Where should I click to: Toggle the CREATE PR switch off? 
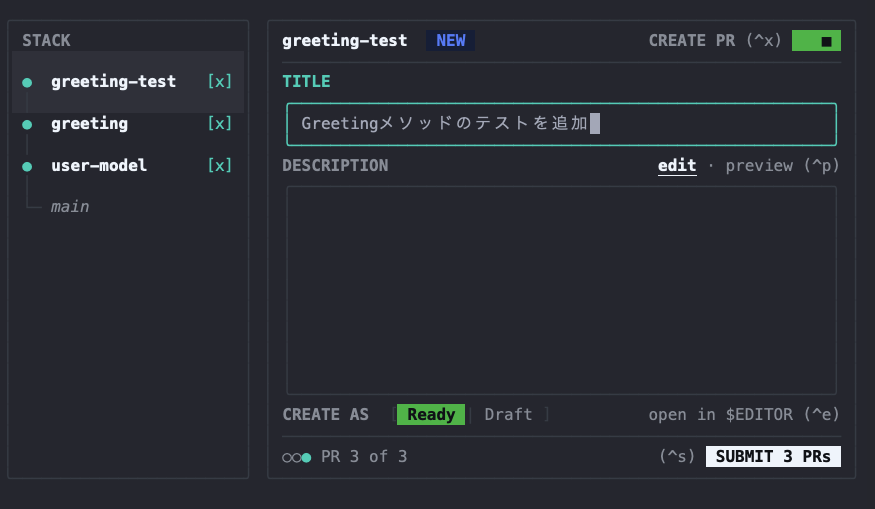click(x=816, y=41)
